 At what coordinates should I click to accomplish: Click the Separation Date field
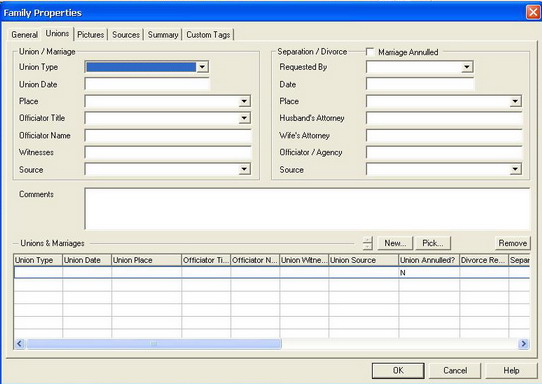420,84
